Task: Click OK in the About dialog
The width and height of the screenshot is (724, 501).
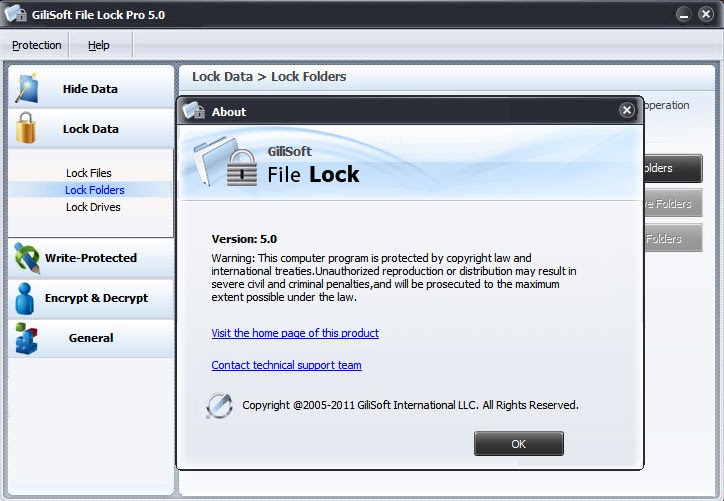Action: 519,444
